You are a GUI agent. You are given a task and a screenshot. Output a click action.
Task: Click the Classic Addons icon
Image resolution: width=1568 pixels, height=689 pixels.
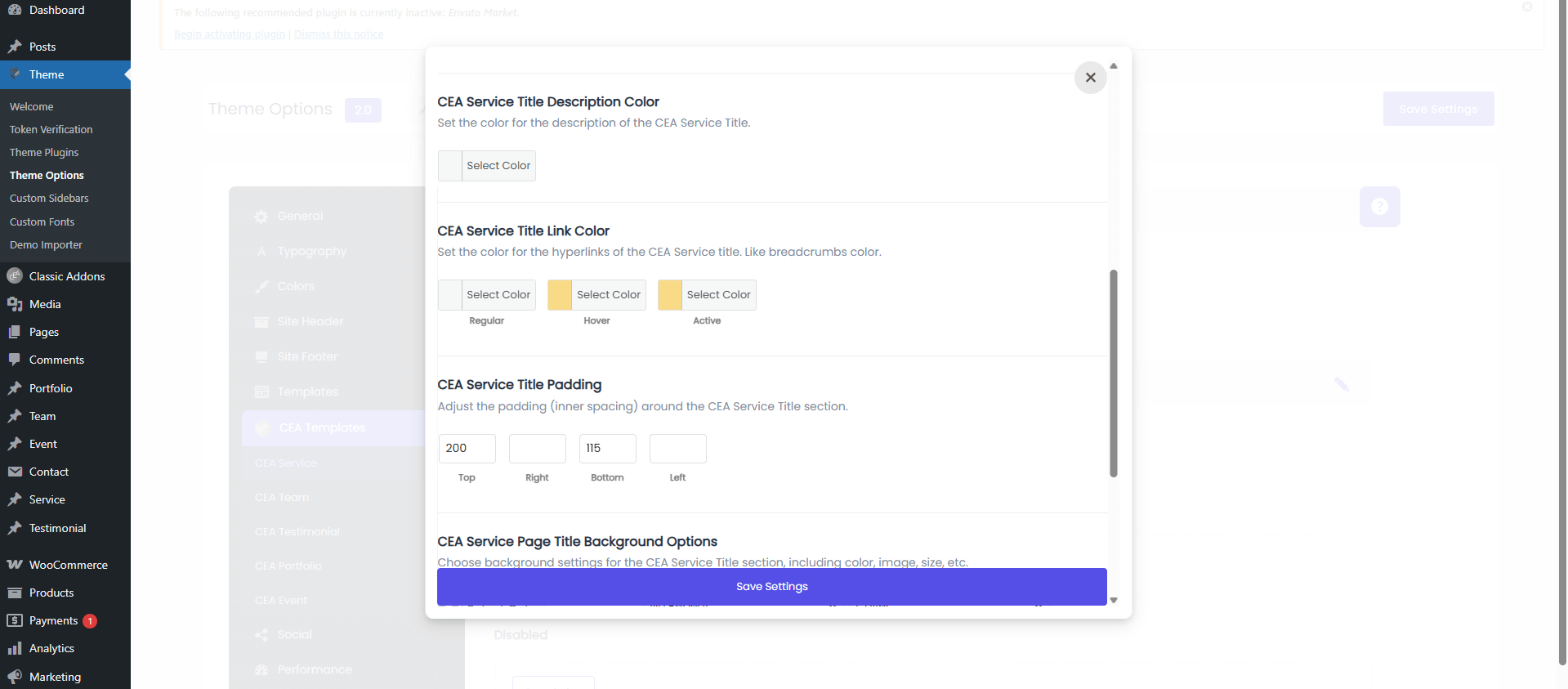pyautogui.click(x=15, y=276)
